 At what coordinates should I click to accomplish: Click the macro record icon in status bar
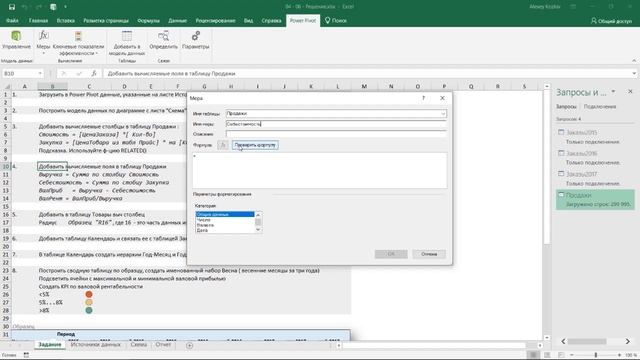pyautogui.click(x=26, y=355)
